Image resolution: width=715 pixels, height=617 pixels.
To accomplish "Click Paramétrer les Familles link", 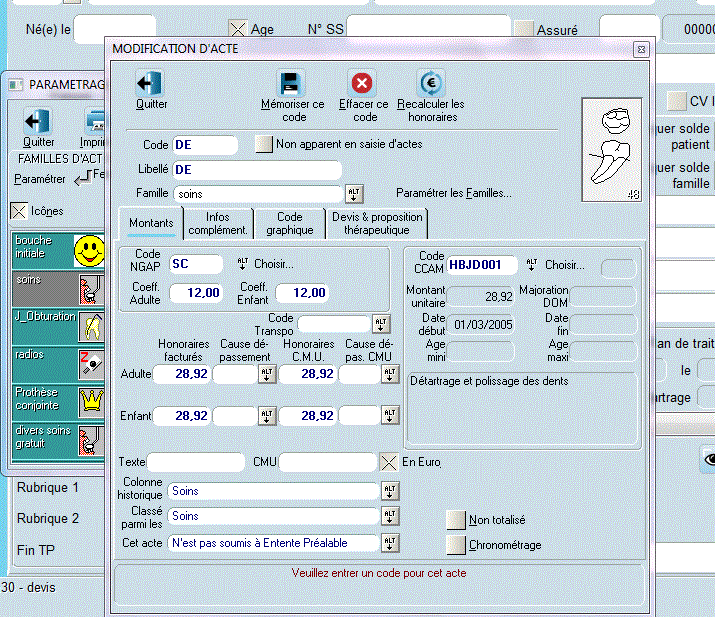I will point(453,193).
